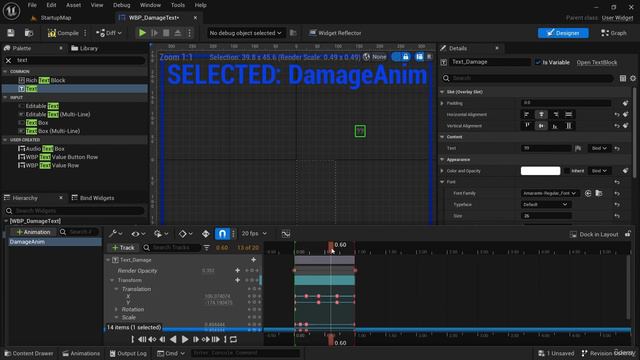Toggle the Inherit color checkbox
The width and height of the screenshot is (640, 360).
pyautogui.click(x=567, y=171)
